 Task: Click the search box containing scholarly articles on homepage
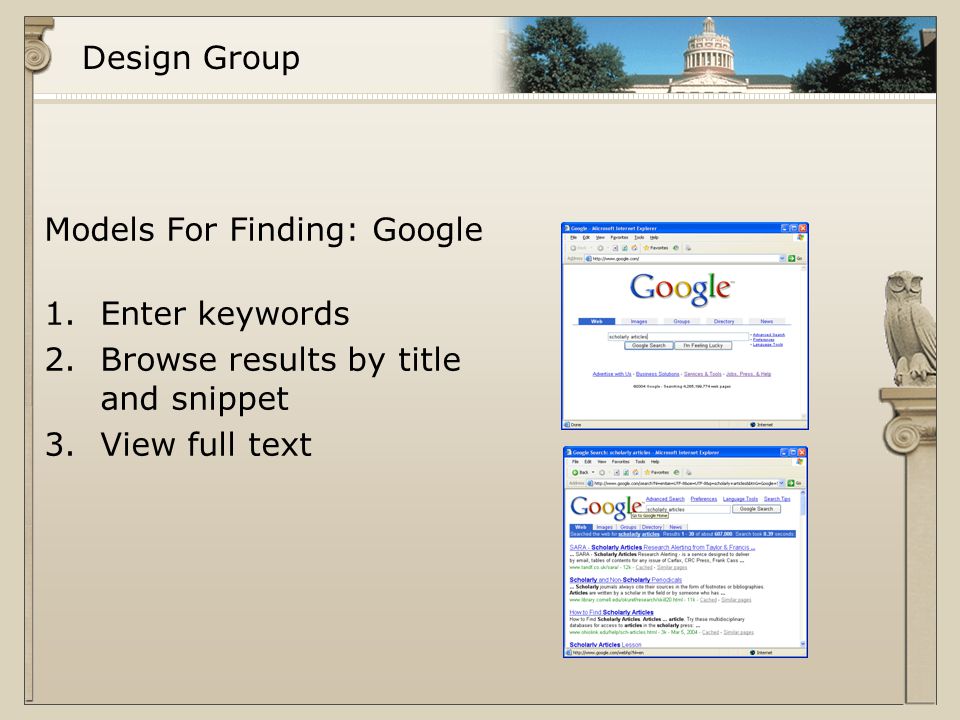[x=678, y=337]
